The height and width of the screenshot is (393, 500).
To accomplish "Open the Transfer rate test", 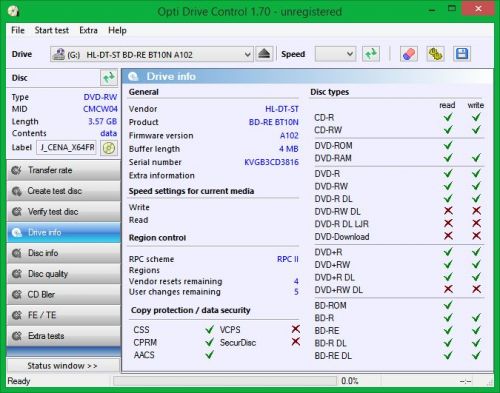I will (63, 170).
